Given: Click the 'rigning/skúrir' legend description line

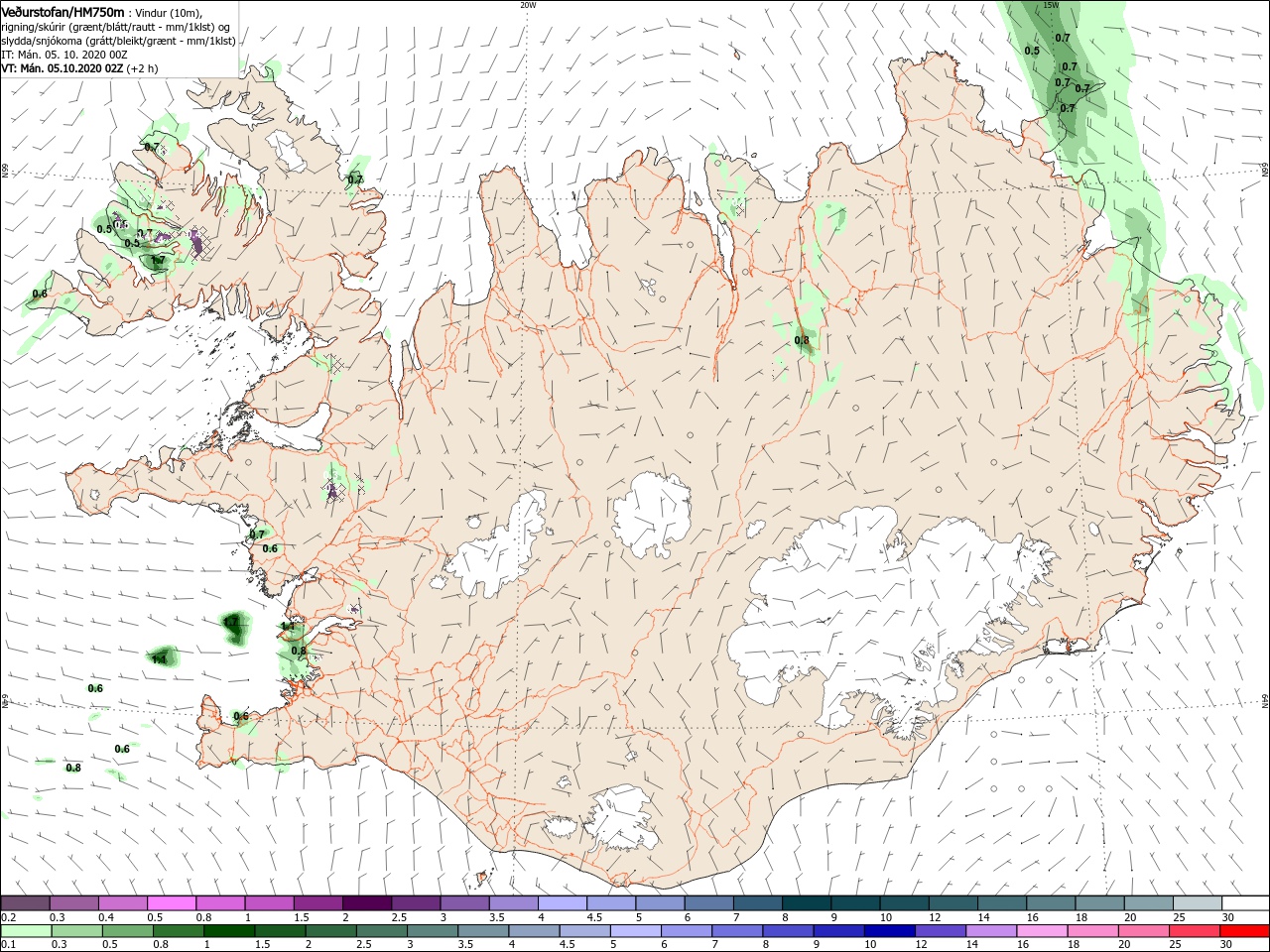Looking at the screenshot, I should coord(117,26).
